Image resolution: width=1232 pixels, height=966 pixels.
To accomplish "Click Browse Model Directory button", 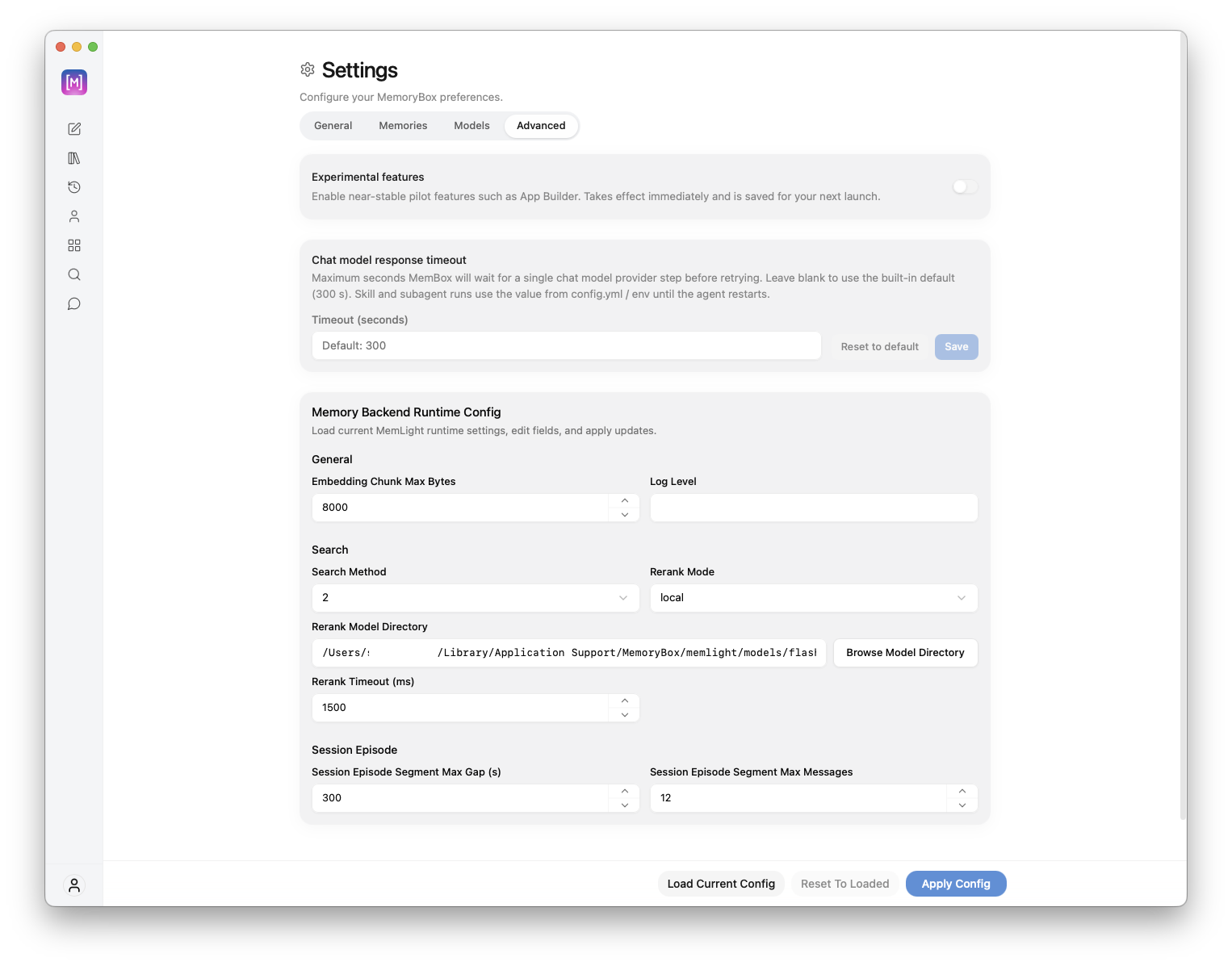I will pos(905,653).
